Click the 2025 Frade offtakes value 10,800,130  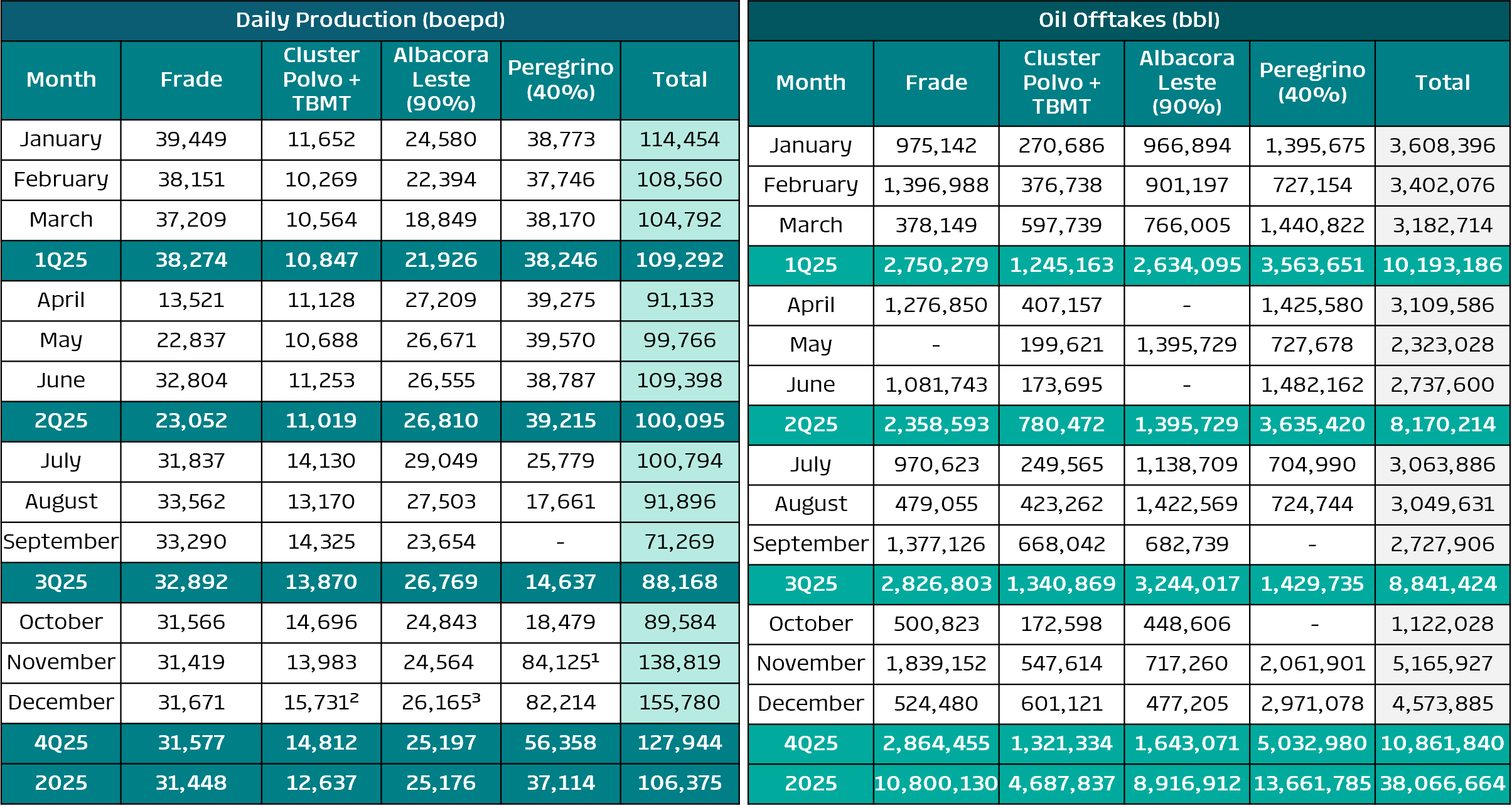coord(935,784)
